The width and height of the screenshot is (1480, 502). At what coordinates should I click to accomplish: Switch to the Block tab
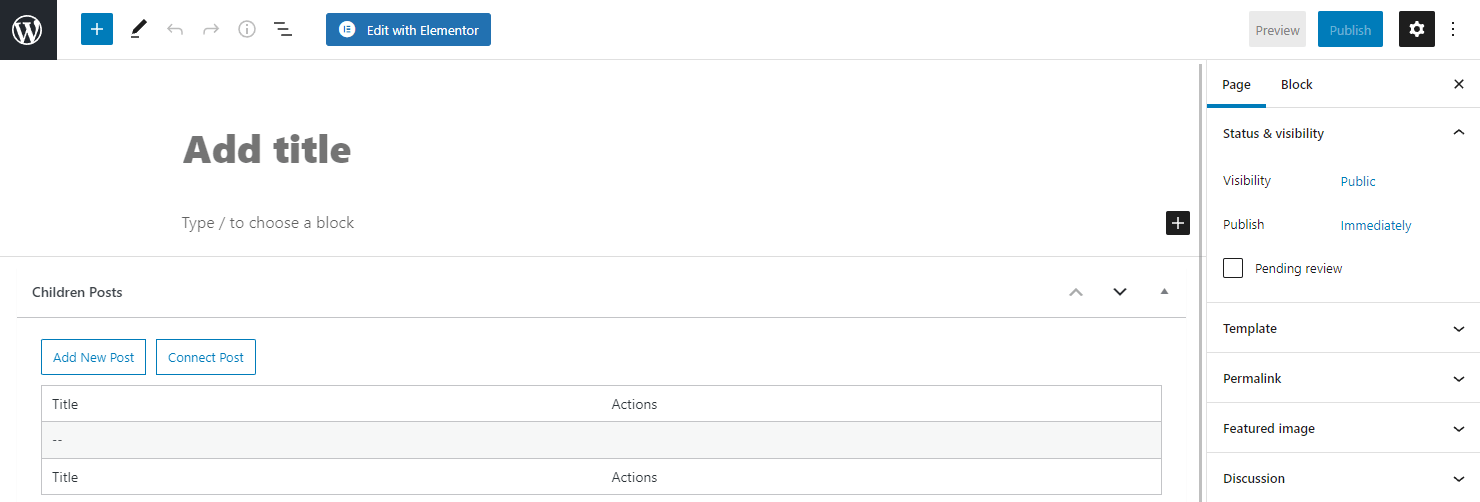point(1296,84)
